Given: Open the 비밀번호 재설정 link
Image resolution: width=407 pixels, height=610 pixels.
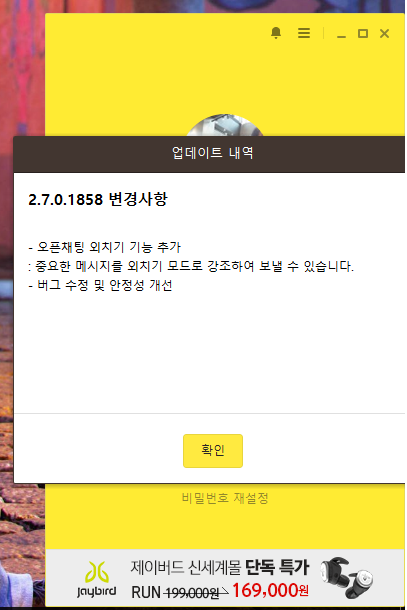Looking at the screenshot, I should (225, 498).
